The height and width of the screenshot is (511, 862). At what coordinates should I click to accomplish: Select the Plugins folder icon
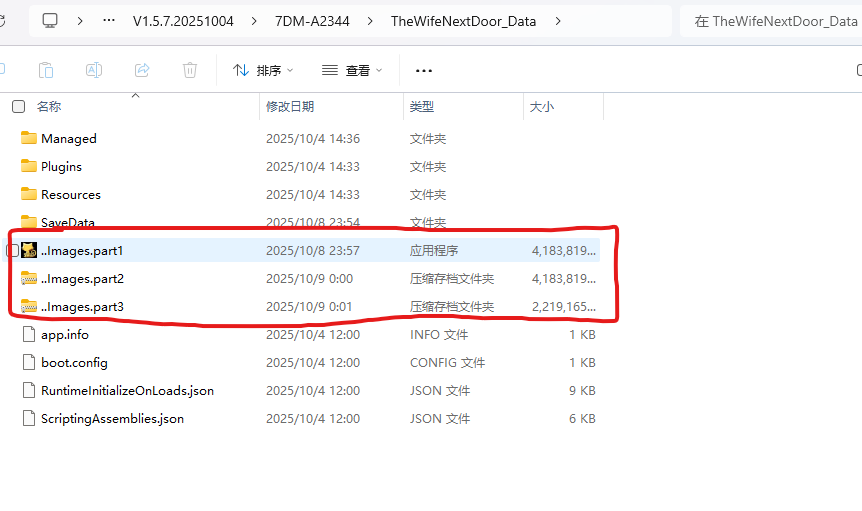pos(29,166)
